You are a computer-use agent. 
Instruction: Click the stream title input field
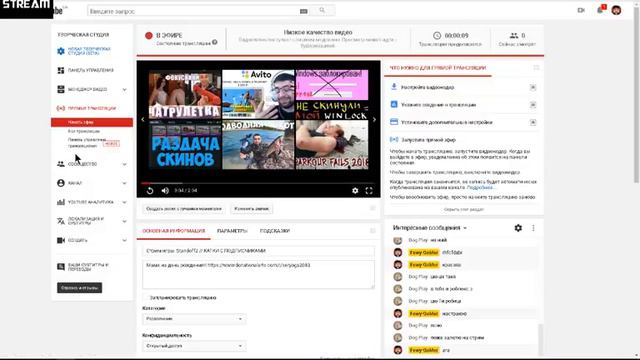(x=258, y=251)
